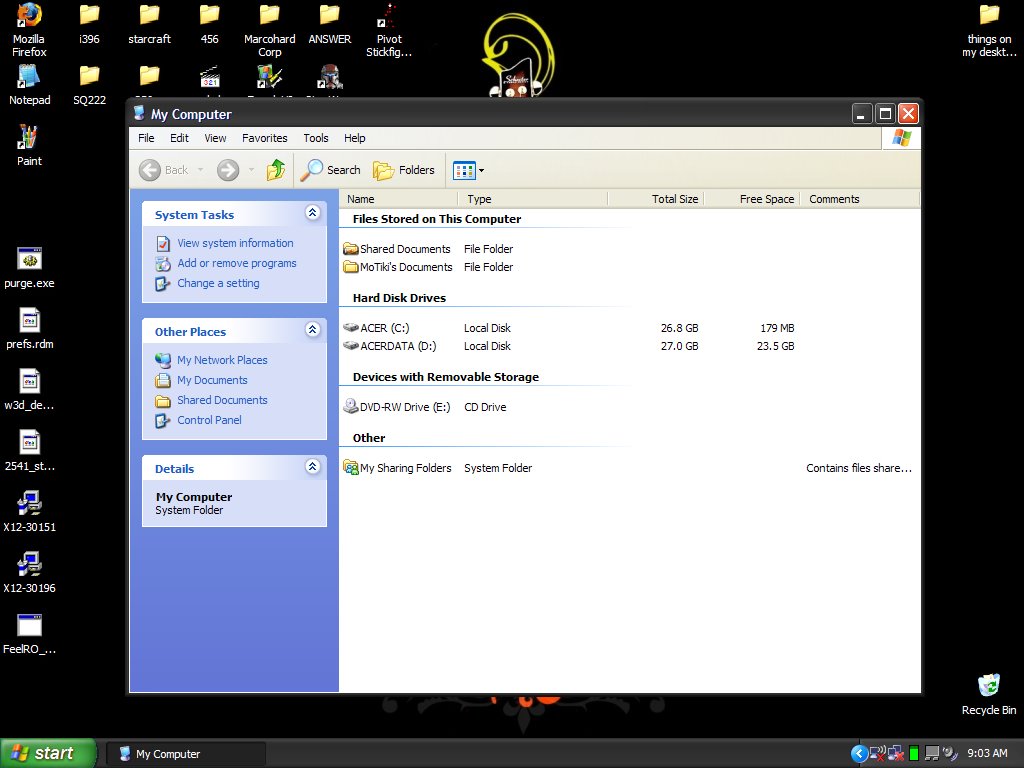Sort by Free Space column header

pyautogui.click(x=751, y=199)
